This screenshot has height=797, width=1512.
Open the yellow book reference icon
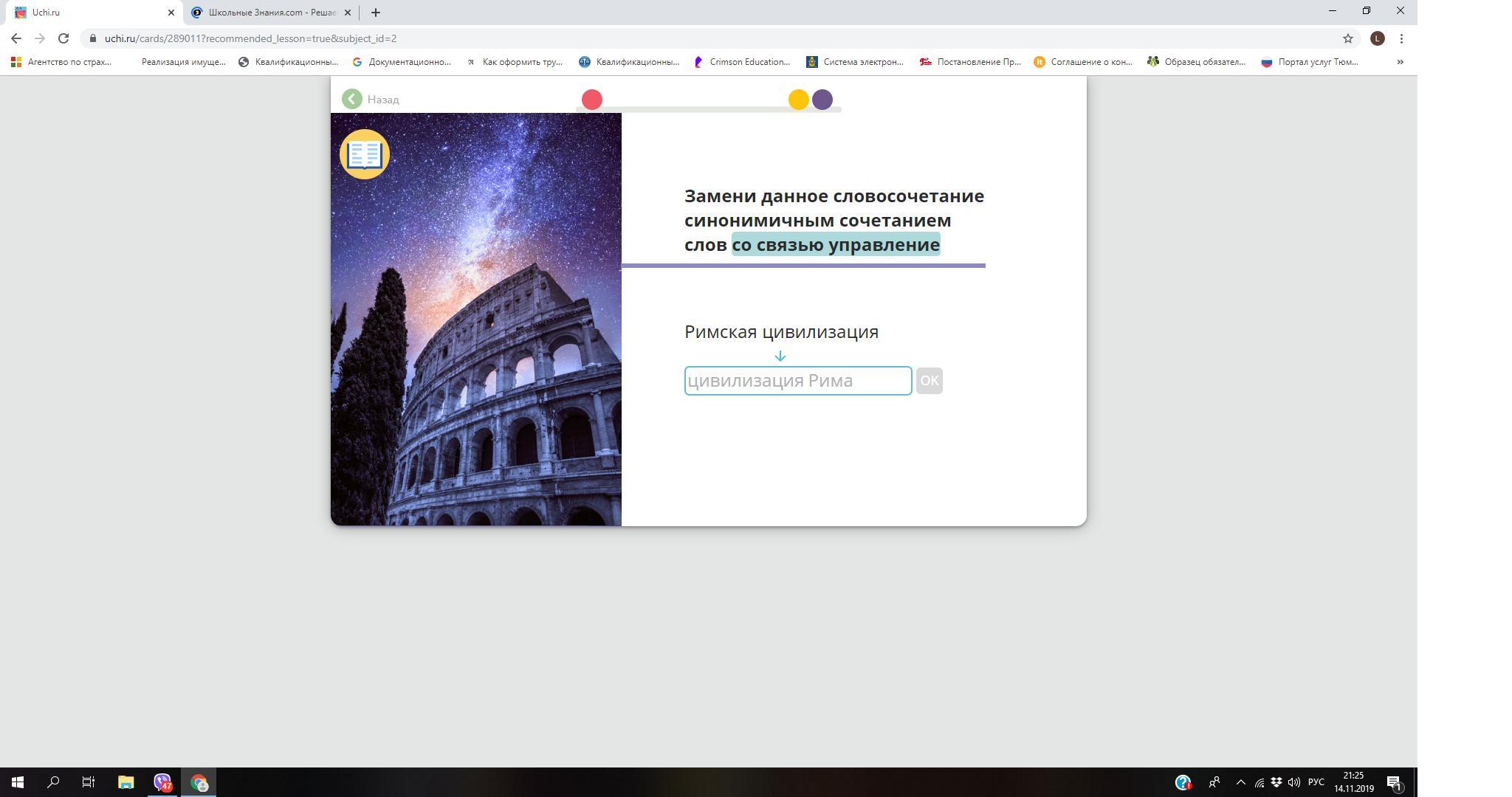point(364,154)
